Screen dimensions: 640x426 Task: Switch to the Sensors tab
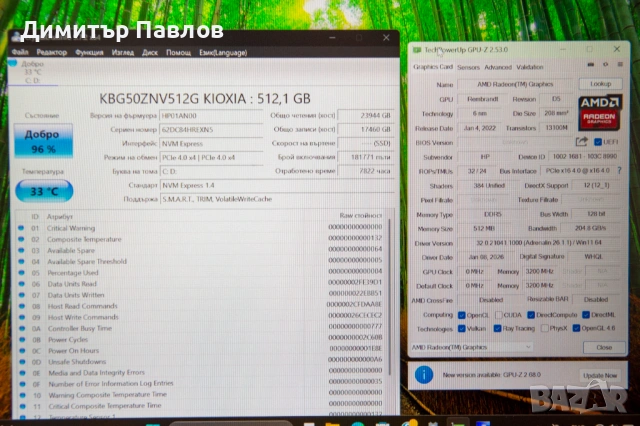point(468,67)
